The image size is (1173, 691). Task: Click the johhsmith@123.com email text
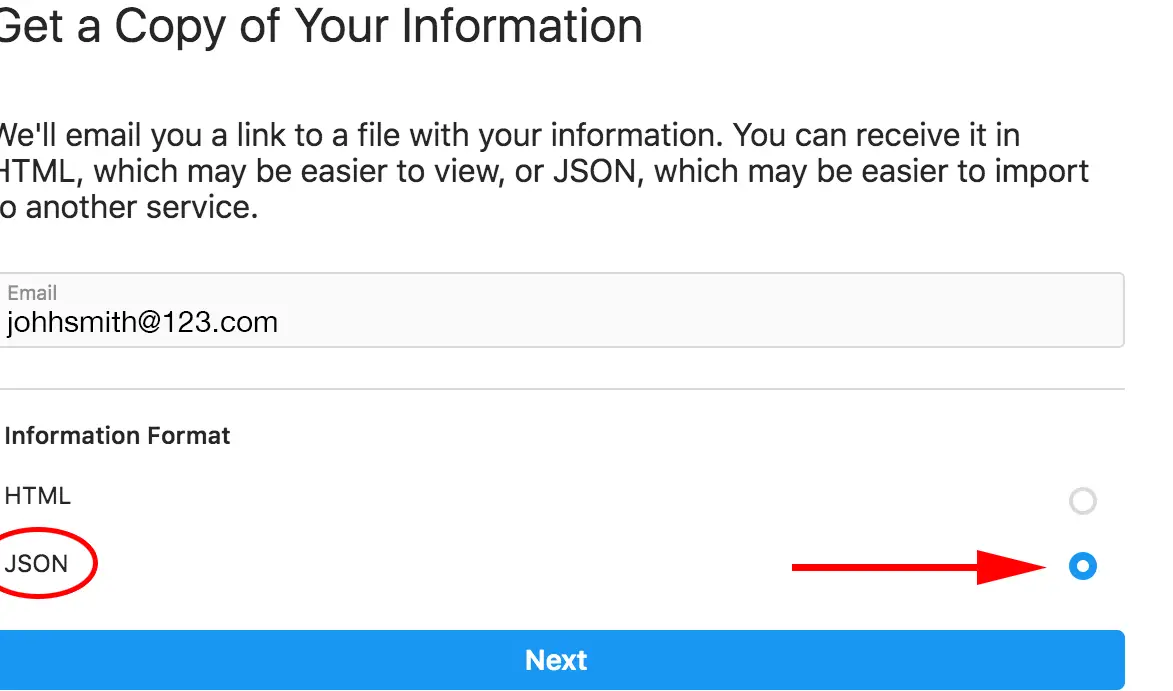pyautogui.click(x=142, y=322)
